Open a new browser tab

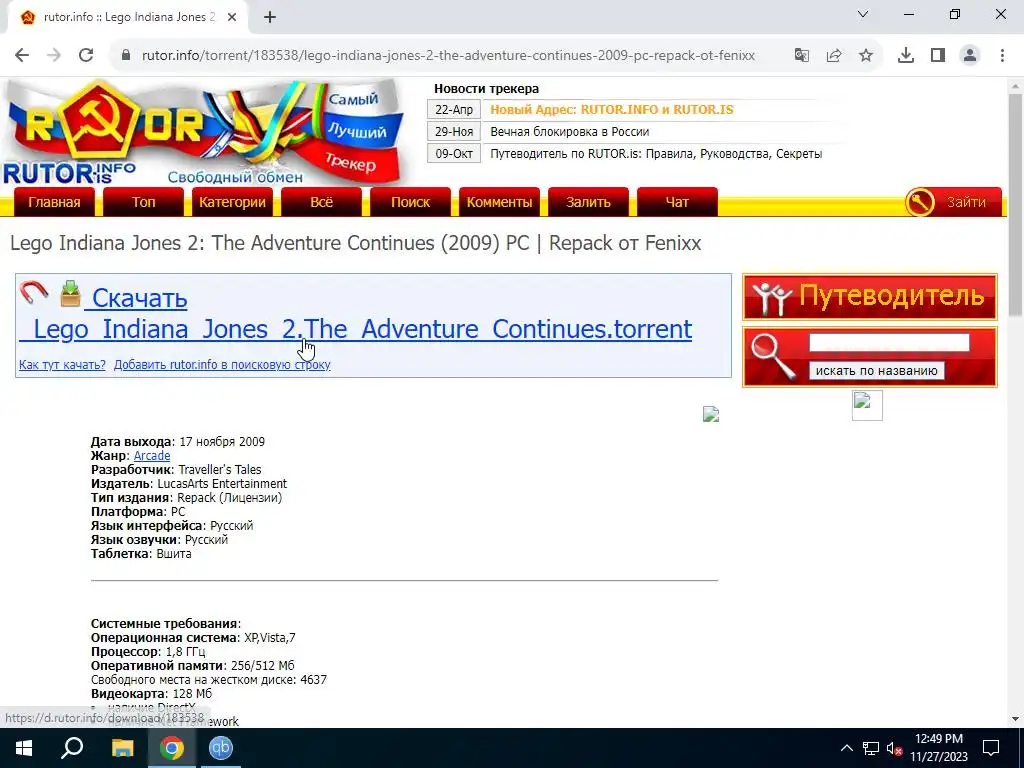click(x=270, y=18)
